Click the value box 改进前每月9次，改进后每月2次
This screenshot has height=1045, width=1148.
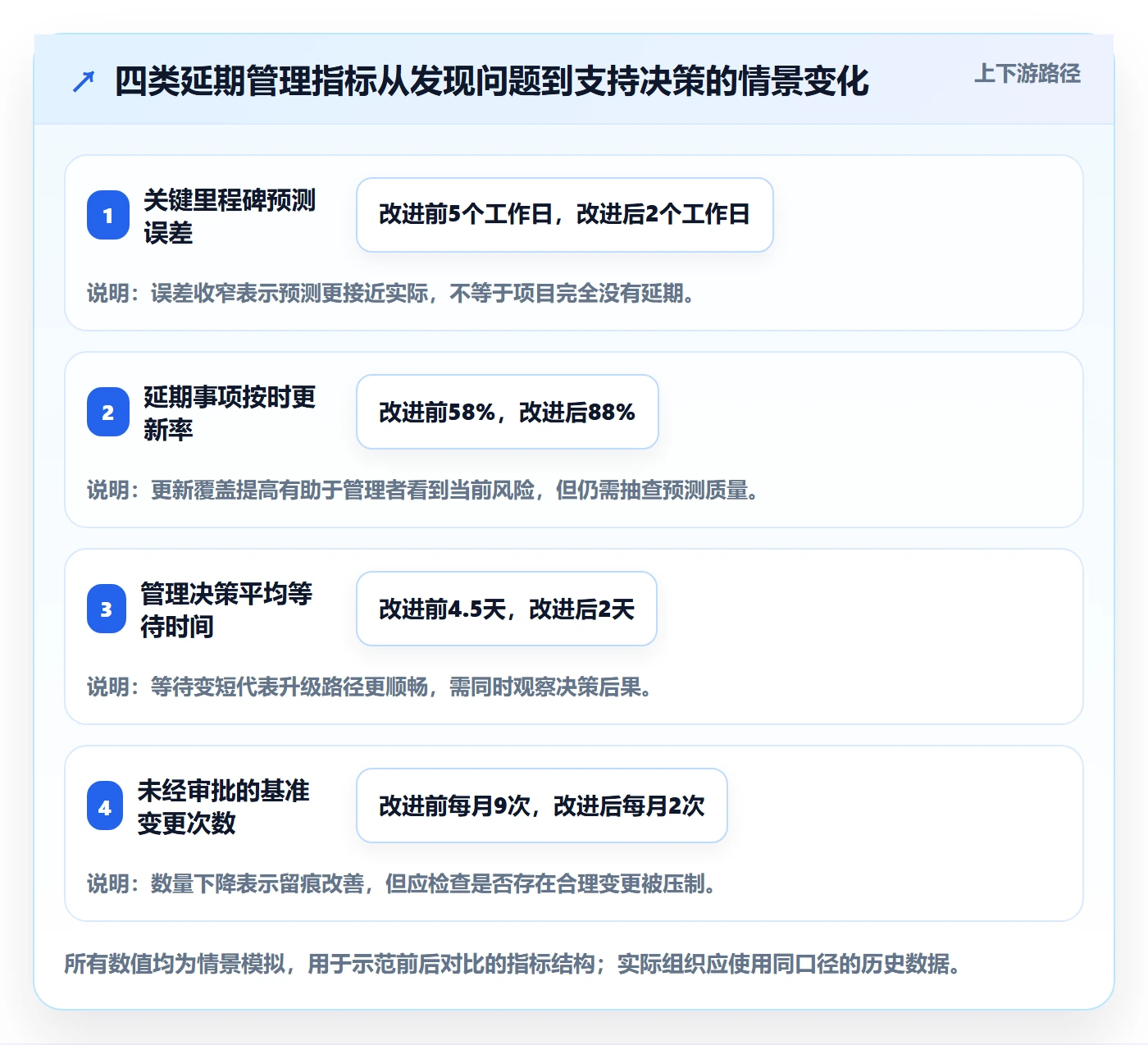pyautogui.click(x=542, y=805)
